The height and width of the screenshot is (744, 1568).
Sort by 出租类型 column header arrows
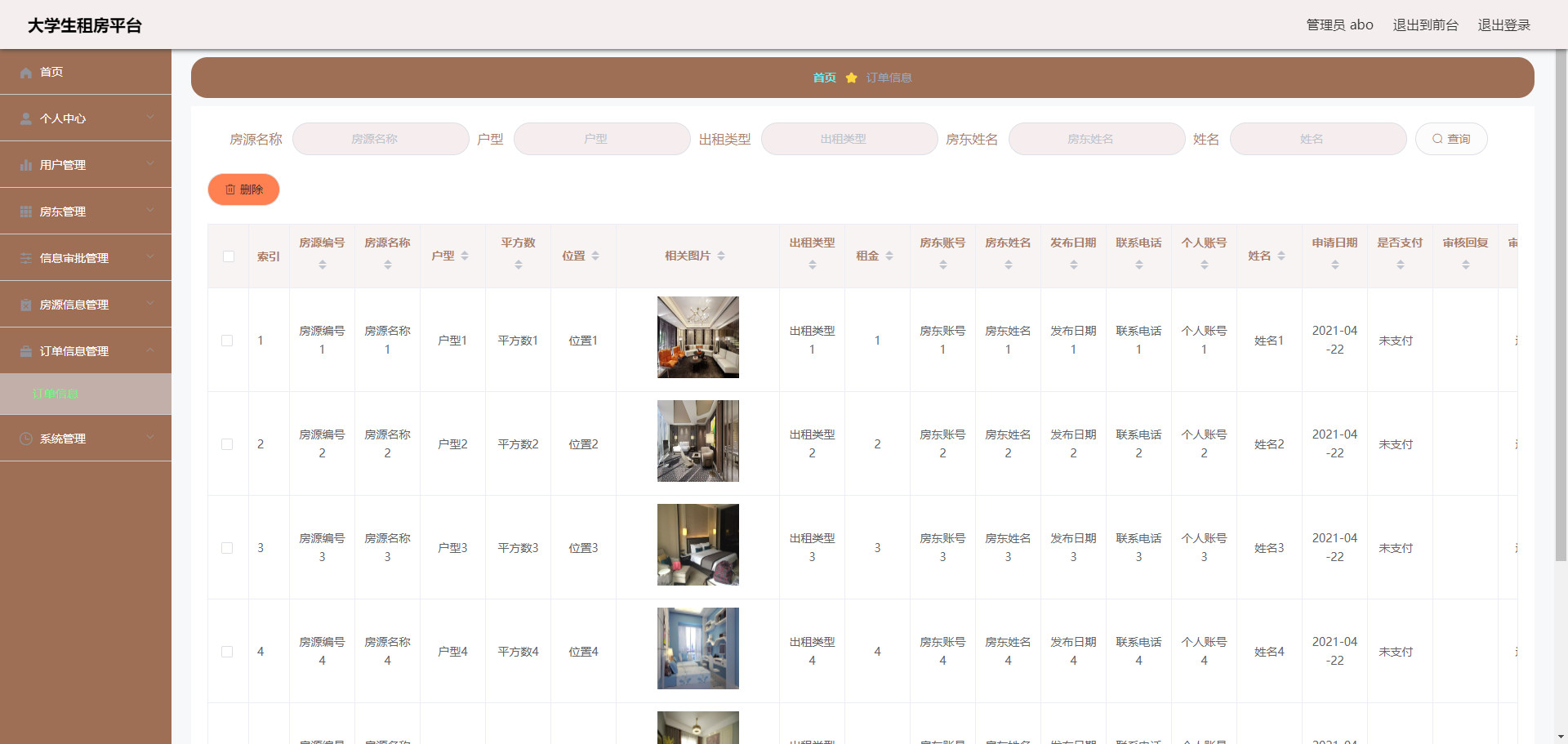(x=813, y=265)
